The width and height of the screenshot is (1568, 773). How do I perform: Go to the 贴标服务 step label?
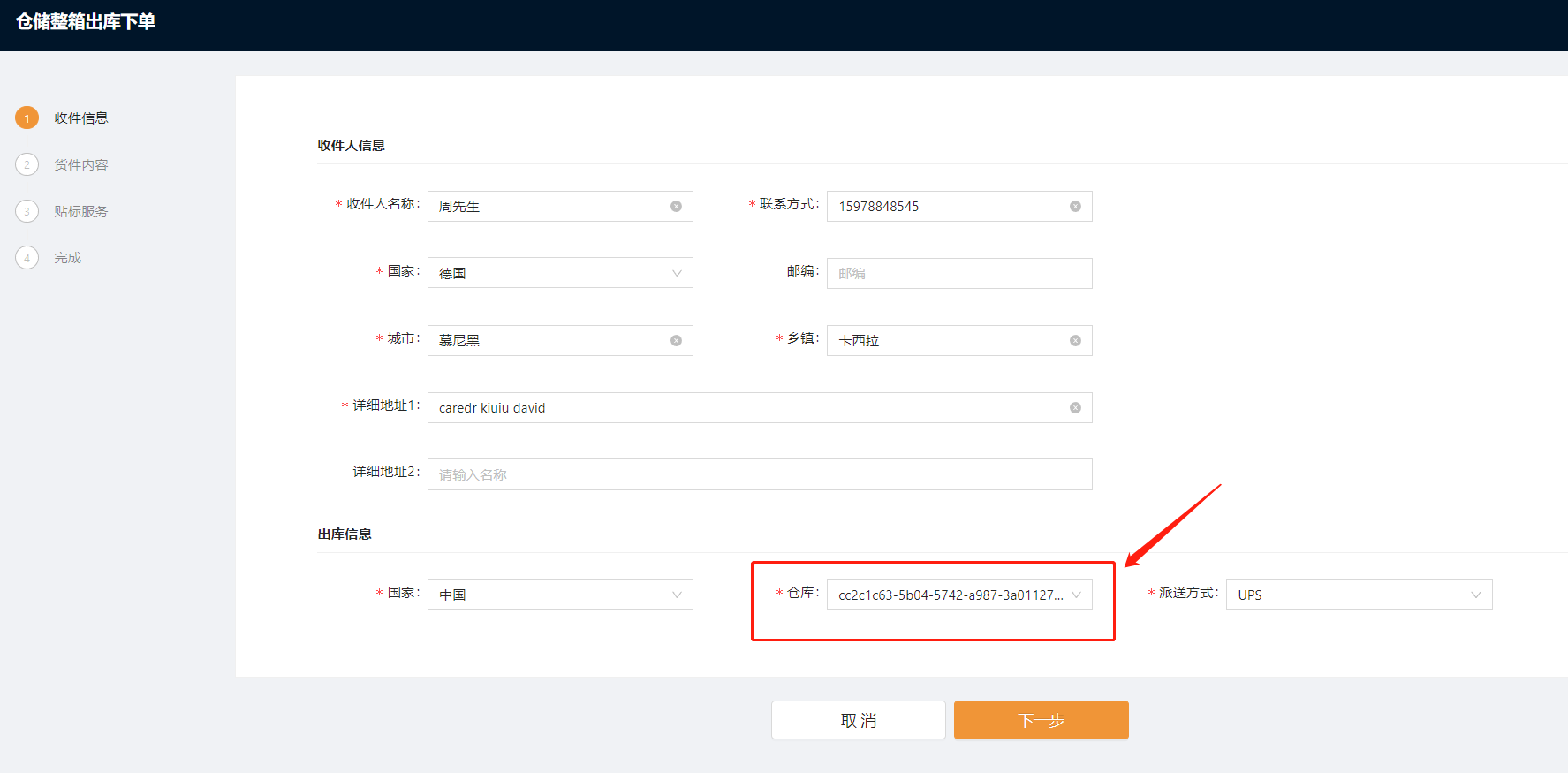coord(81,212)
